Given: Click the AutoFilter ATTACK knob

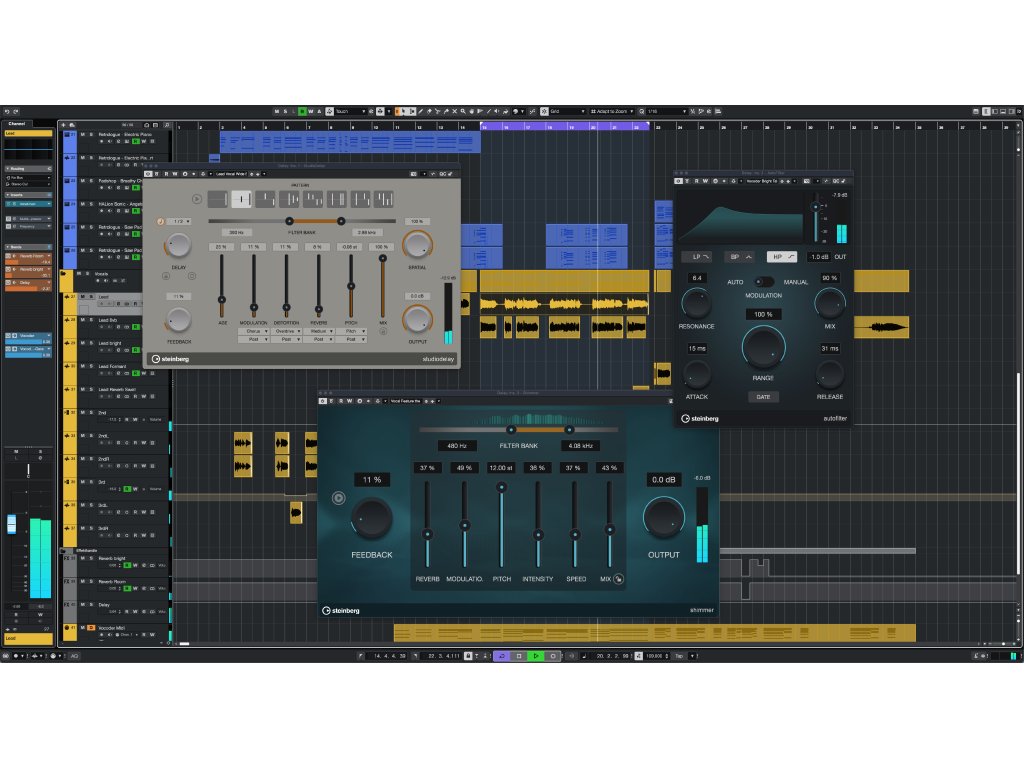Looking at the screenshot, I should 697,374.
